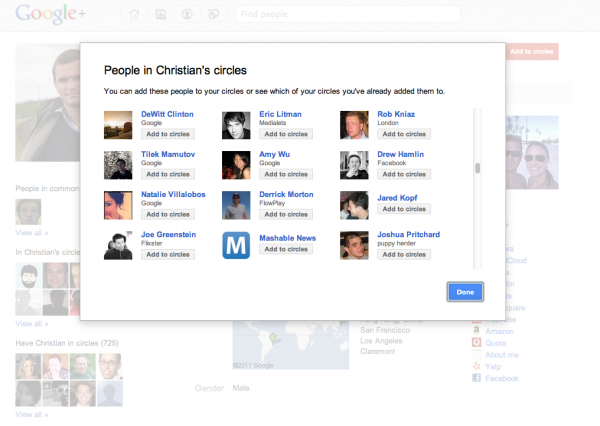The height and width of the screenshot is (426, 600).
Task: Open Derrick Morton's profile name link
Action: [286, 194]
